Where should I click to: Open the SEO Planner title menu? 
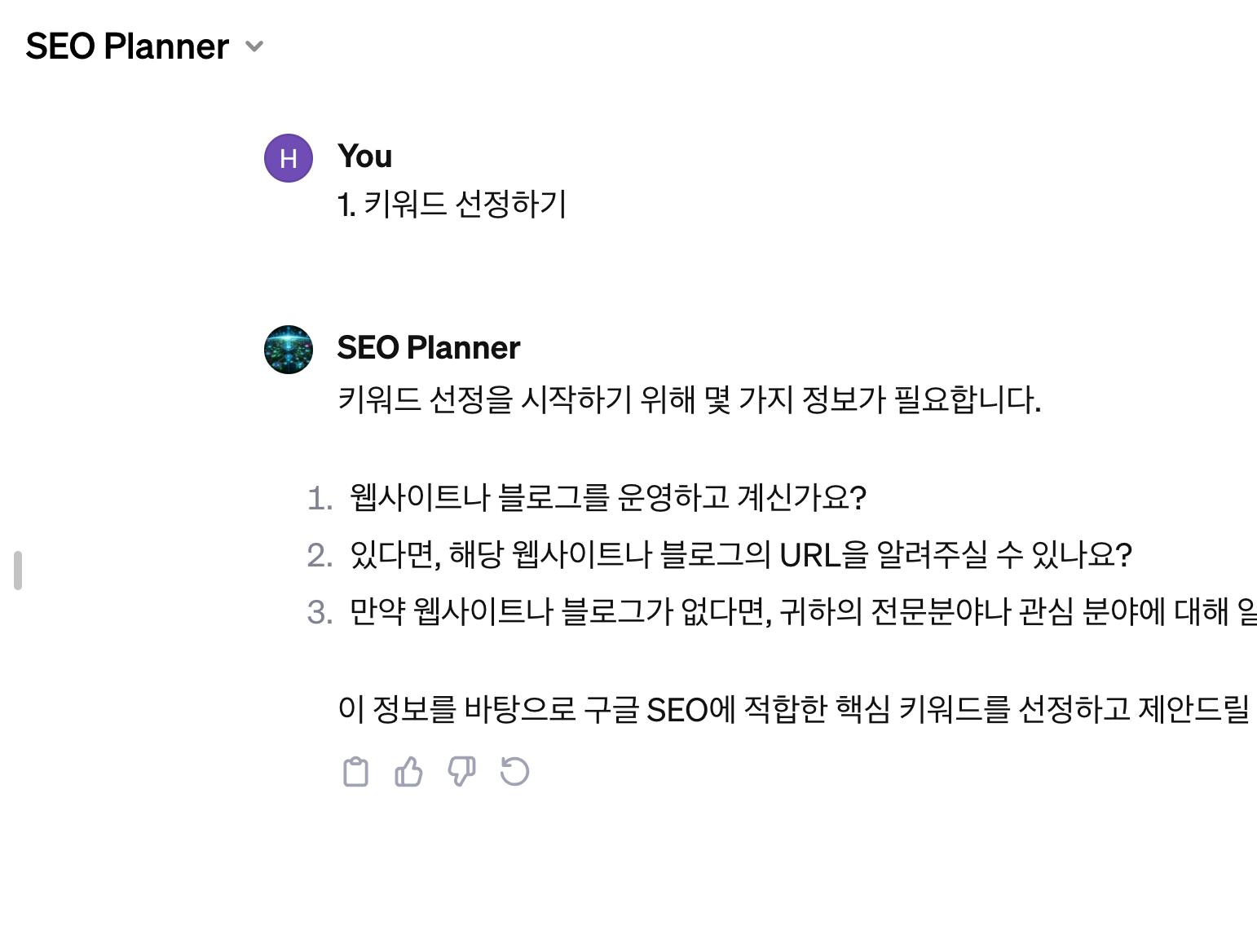pos(127,46)
